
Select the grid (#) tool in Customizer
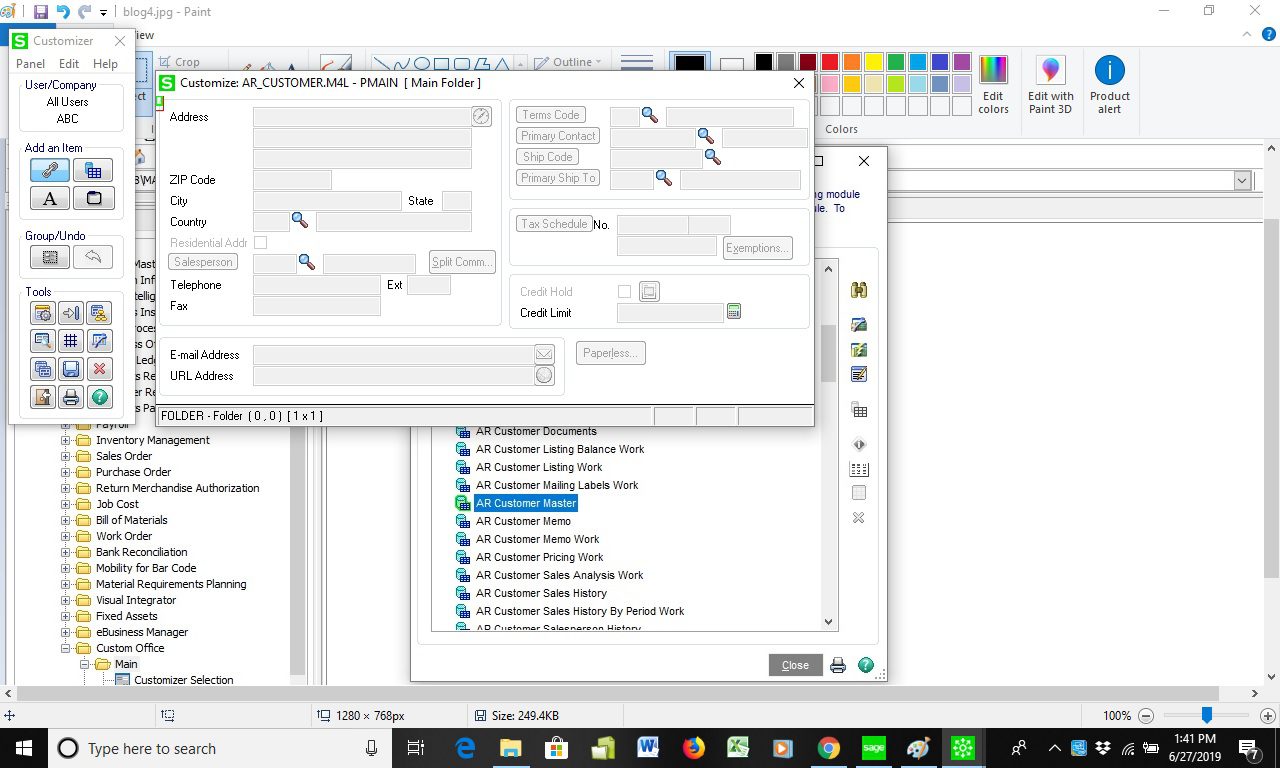[71, 341]
